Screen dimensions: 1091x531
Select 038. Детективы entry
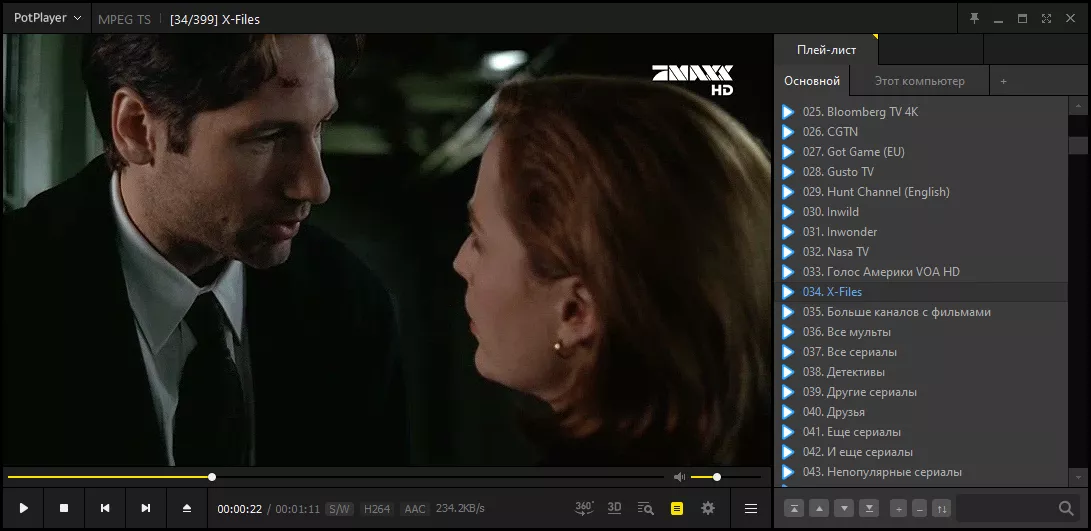coord(921,372)
